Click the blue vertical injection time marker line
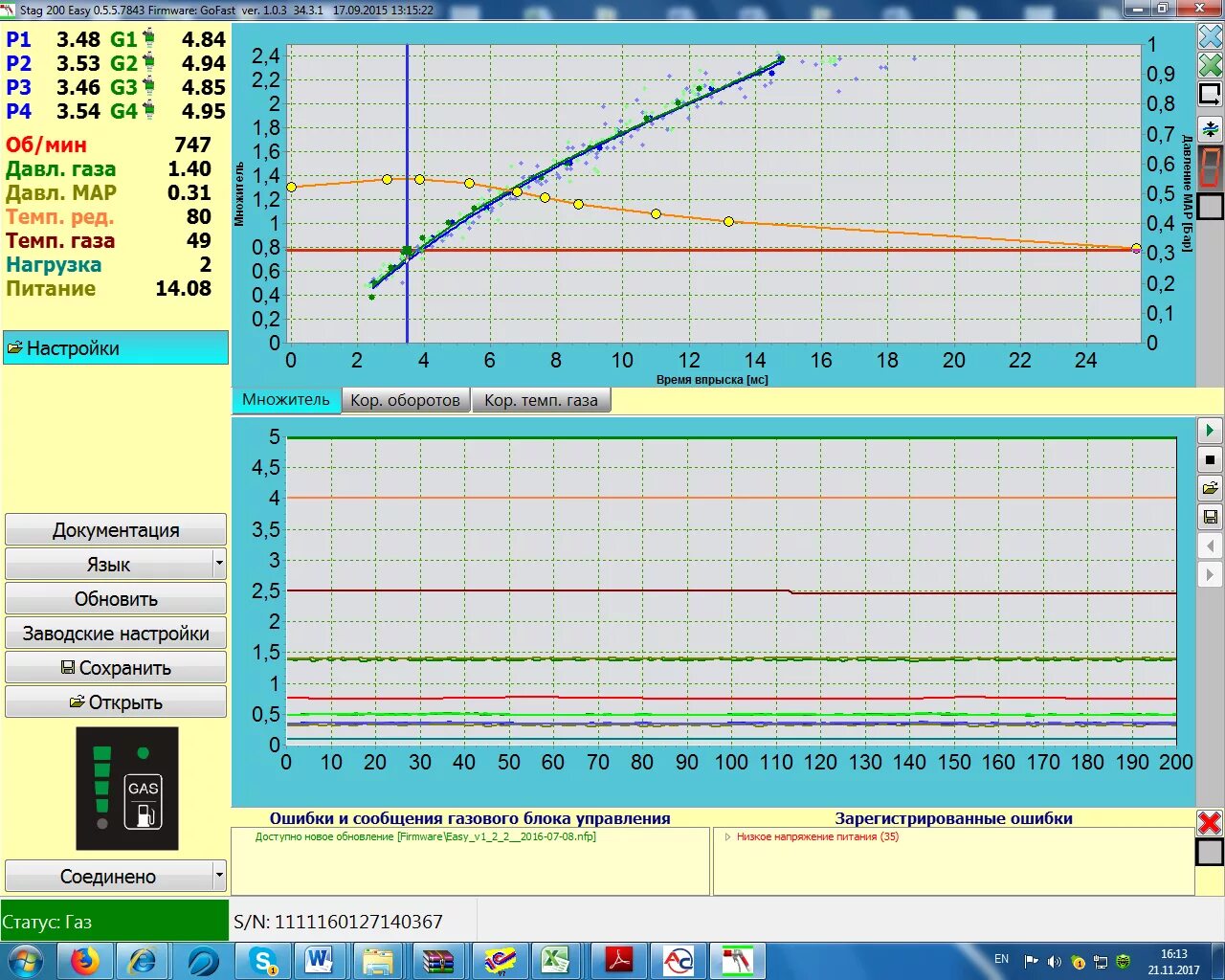The height and width of the screenshot is (980, 1225). [407, 194]
